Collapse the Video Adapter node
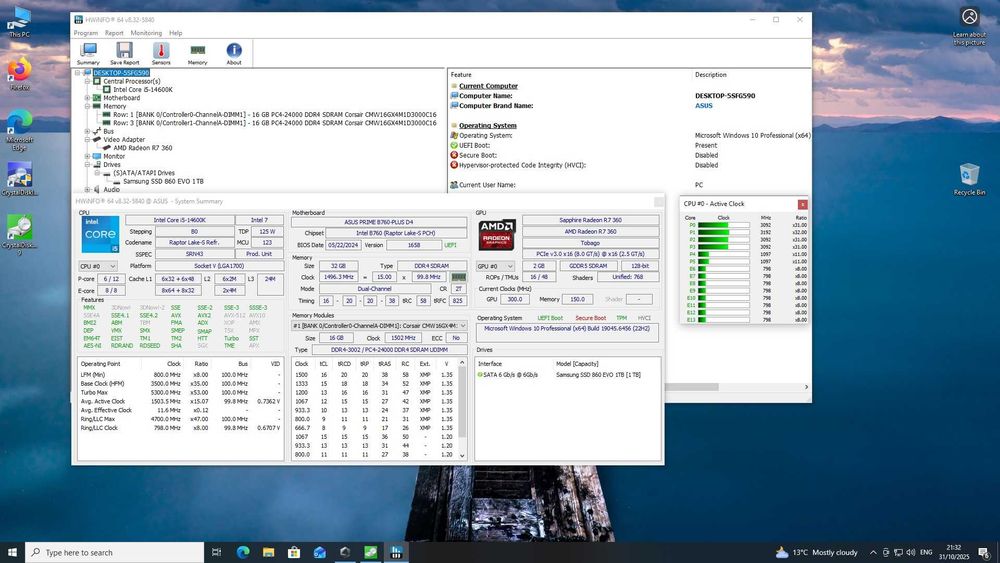This screenshot has width=1000, height=563. 87,140
